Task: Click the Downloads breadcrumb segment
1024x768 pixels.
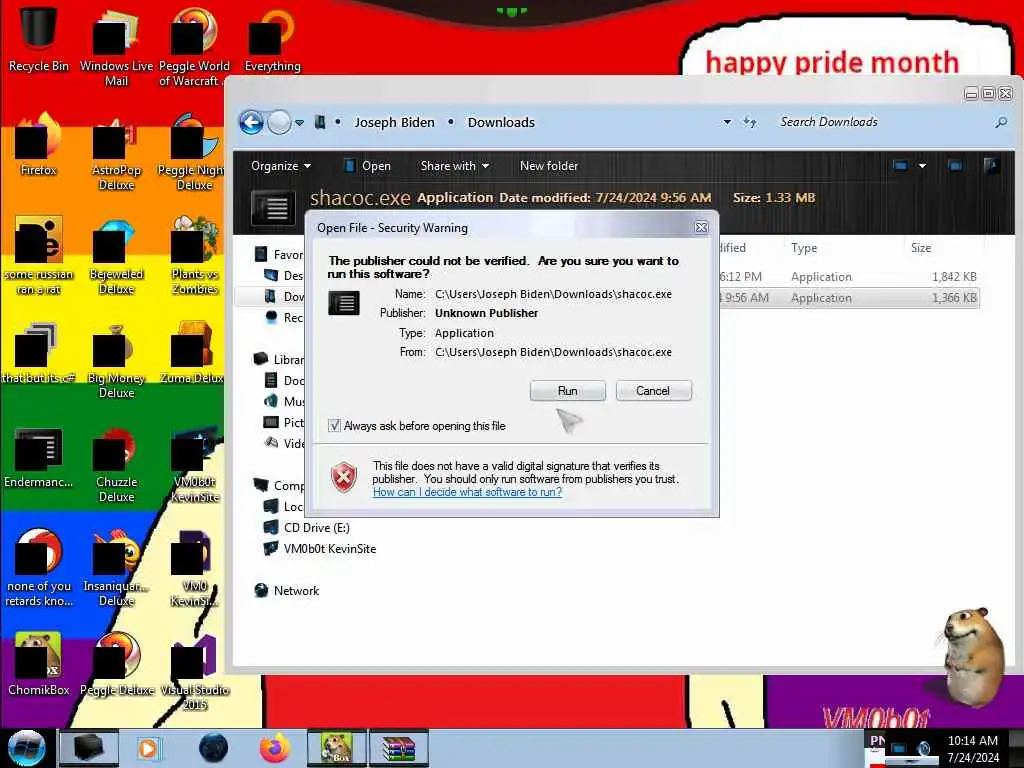Action: [501, 122]
